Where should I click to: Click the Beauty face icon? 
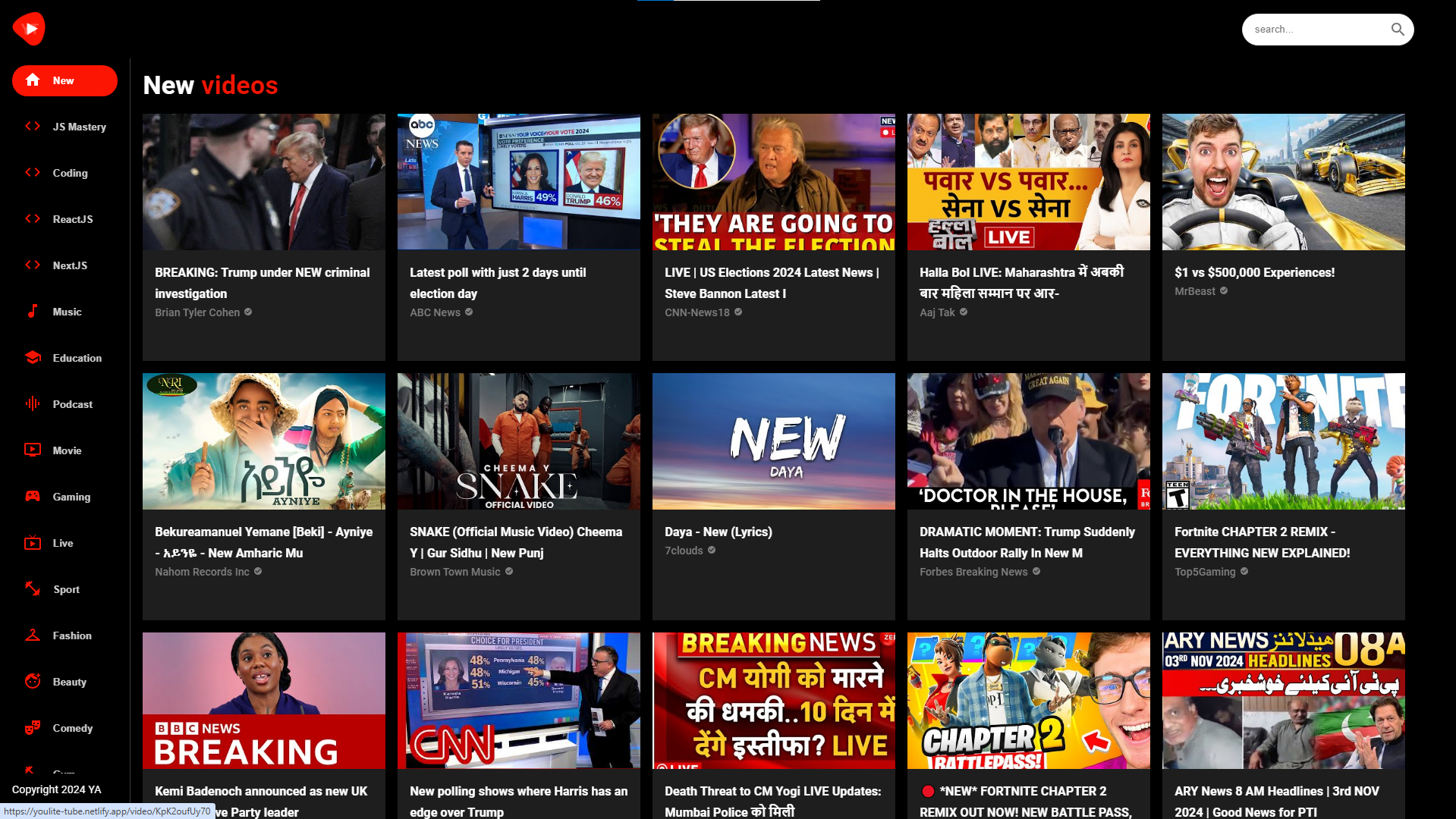click(x=33, y=682)
